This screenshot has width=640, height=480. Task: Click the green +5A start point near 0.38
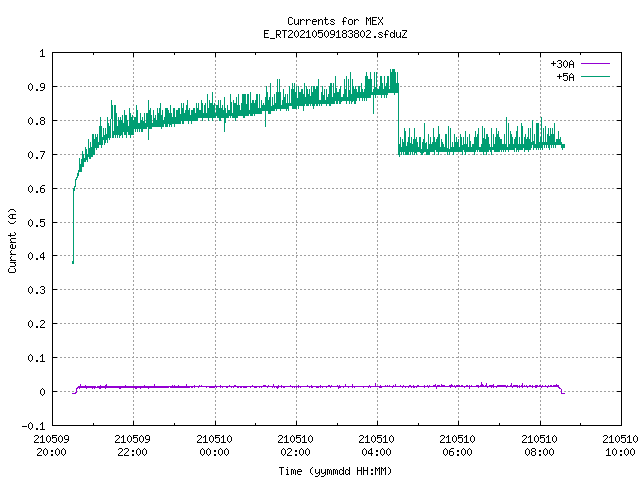point(73,262)
